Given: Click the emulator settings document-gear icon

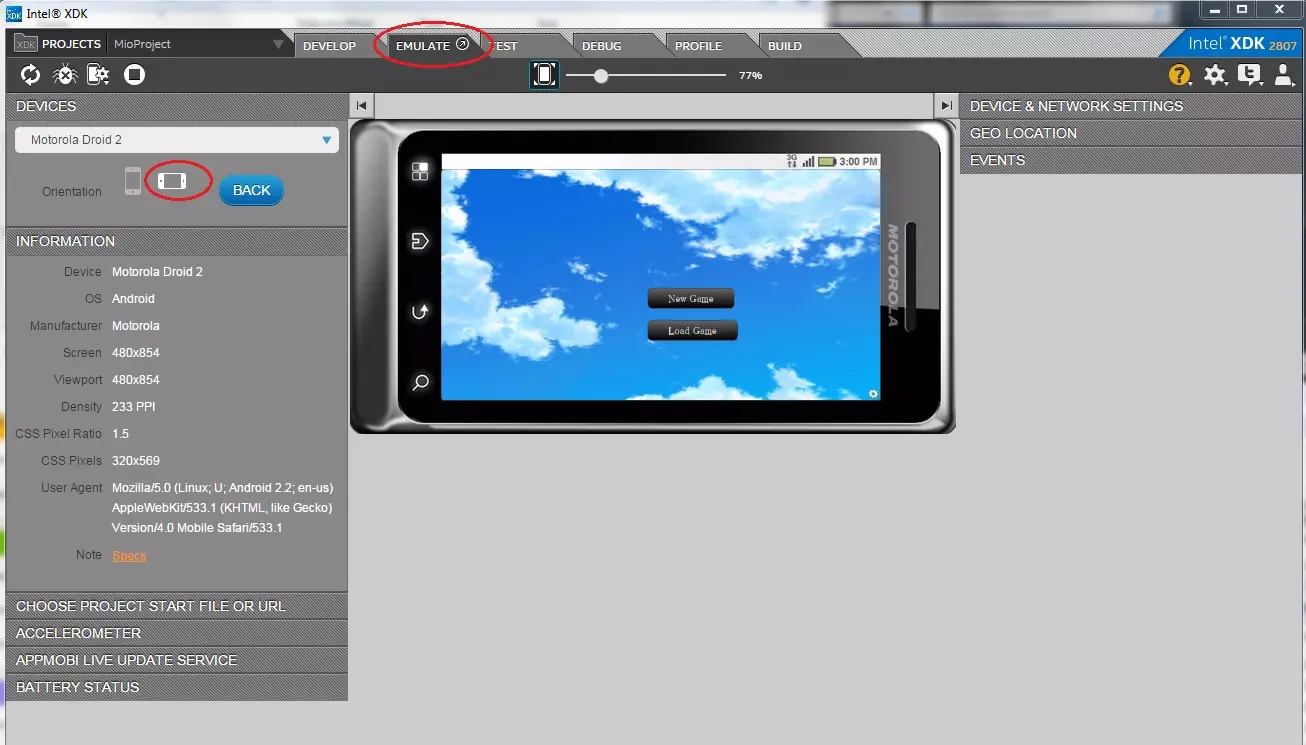Looking at the screenshot, I should click(98, 74).
